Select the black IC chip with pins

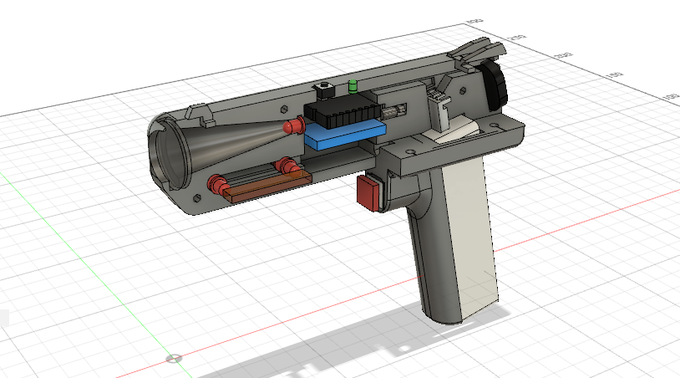point(343,111)
